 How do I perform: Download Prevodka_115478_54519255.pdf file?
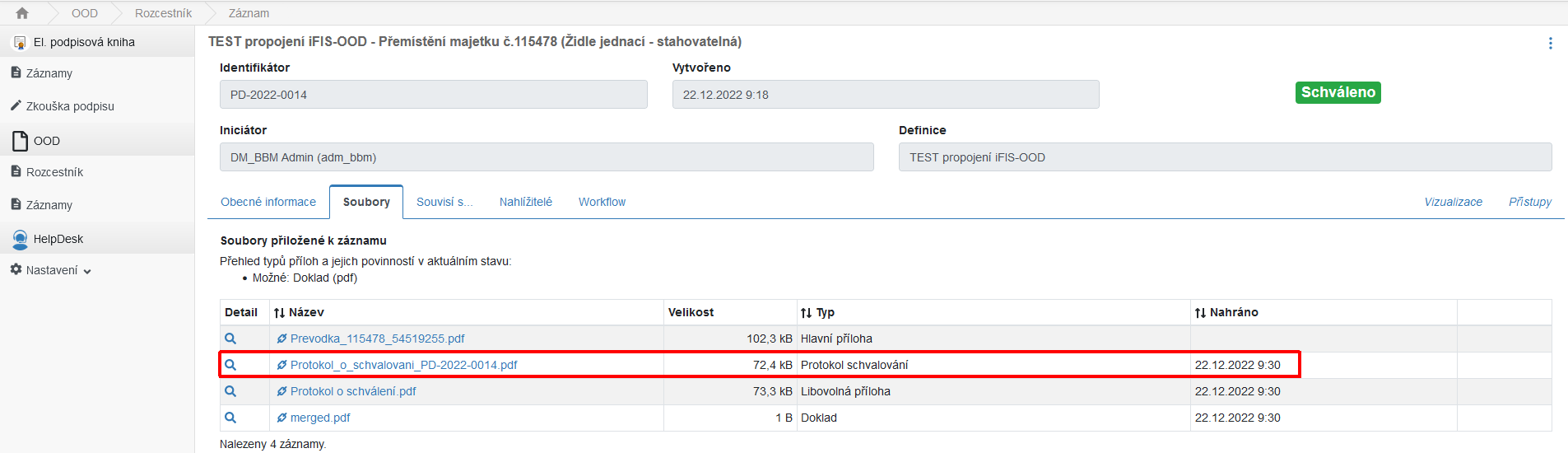[377, 339]
